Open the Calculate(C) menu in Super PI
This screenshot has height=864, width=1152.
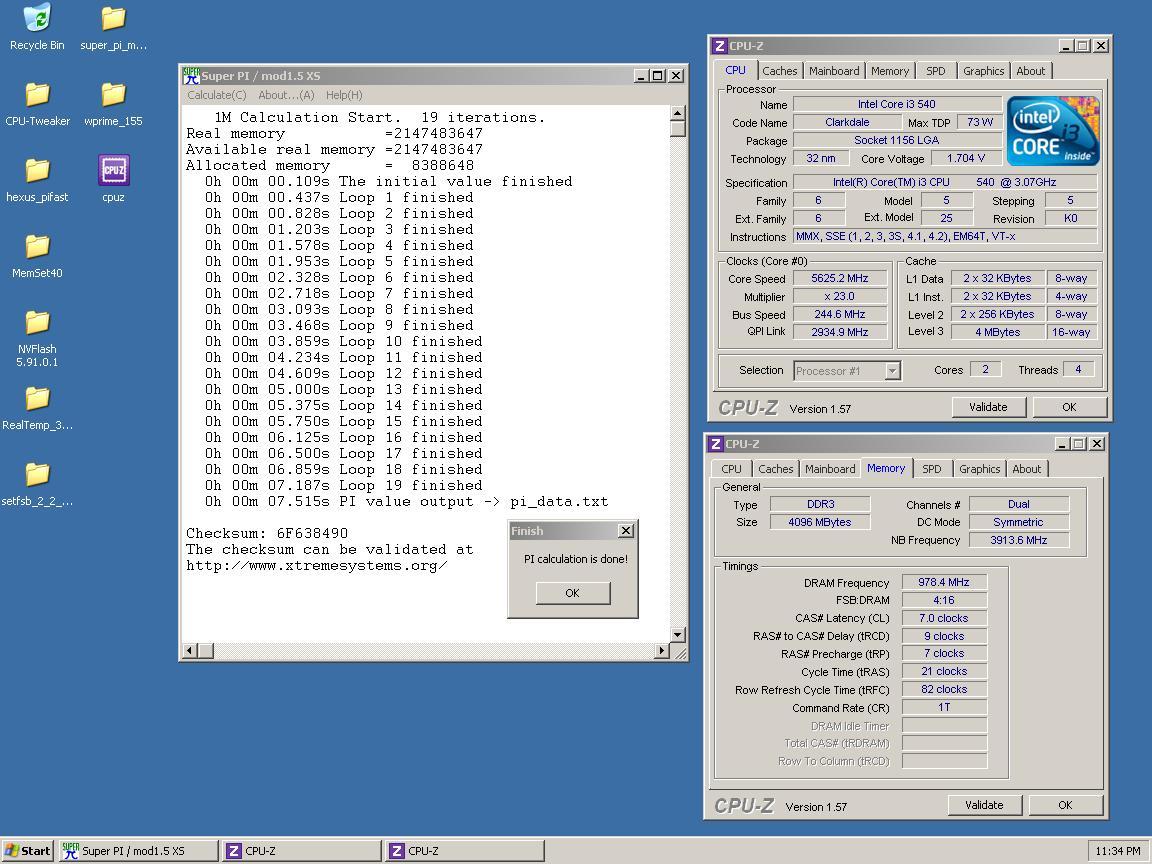217,96
